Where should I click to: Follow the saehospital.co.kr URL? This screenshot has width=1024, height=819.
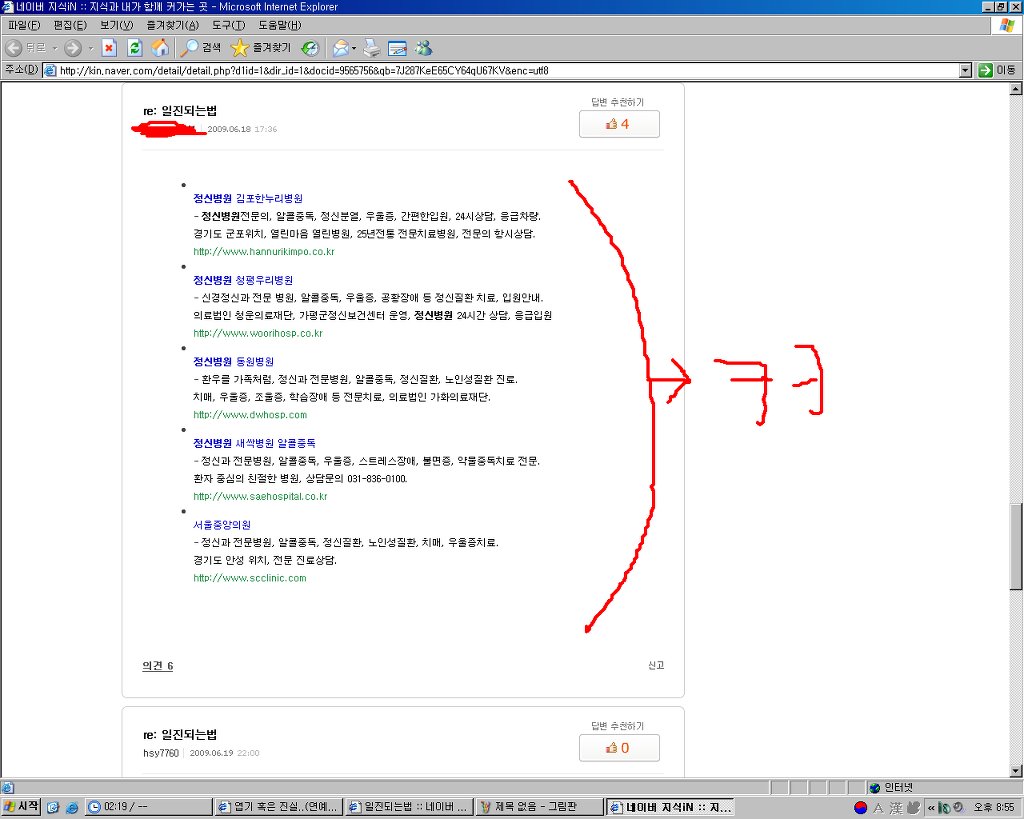tap(260, 496)
